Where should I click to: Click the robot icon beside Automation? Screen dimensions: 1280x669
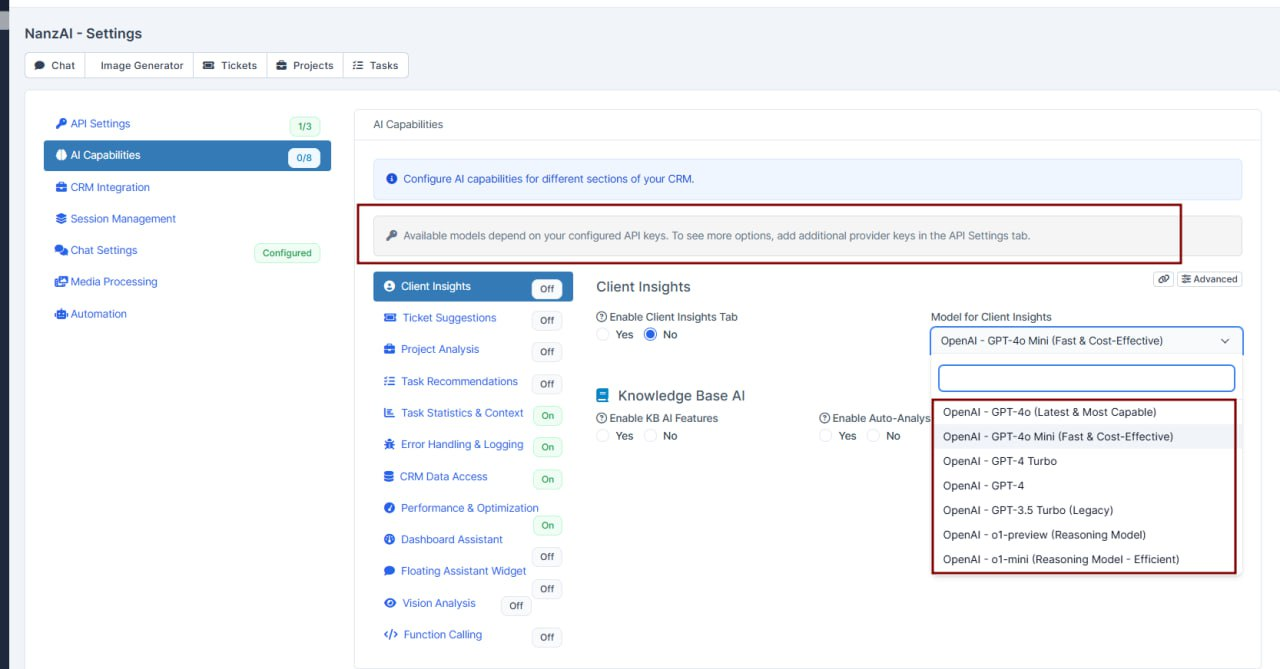click(61, 314)
